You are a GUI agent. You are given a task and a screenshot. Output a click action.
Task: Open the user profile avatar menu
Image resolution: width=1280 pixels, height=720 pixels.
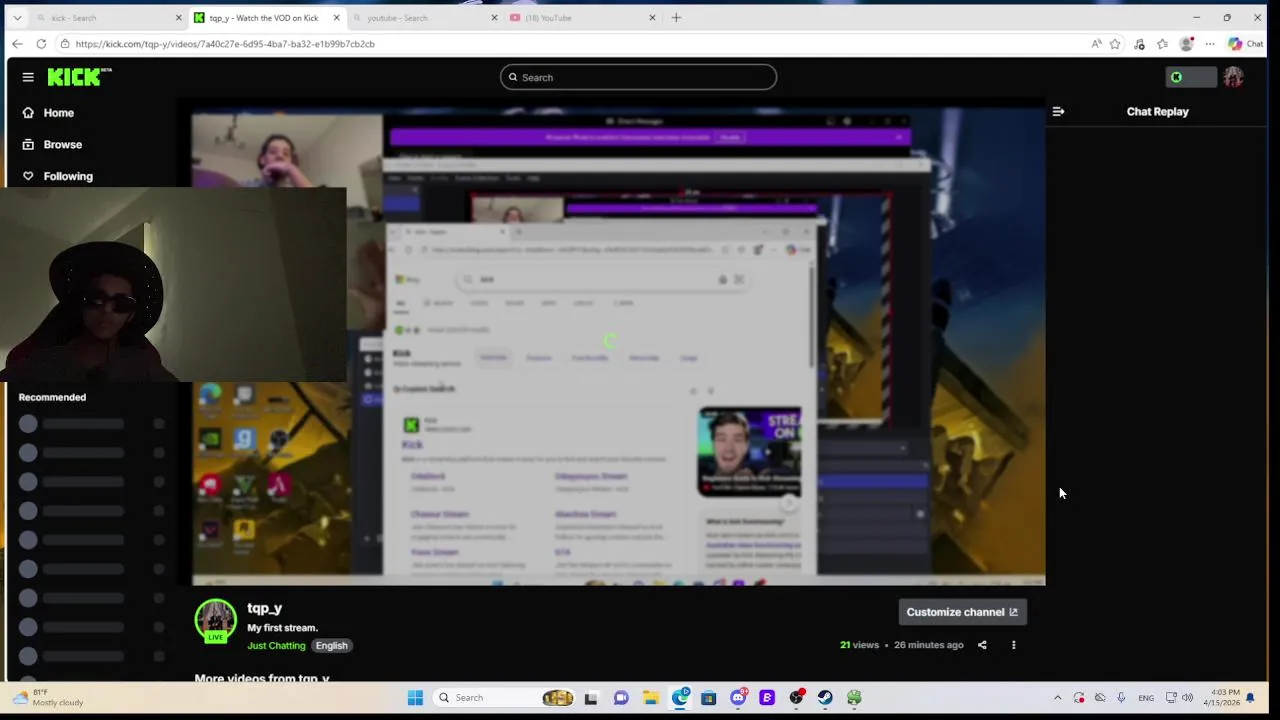[1233, 77]
